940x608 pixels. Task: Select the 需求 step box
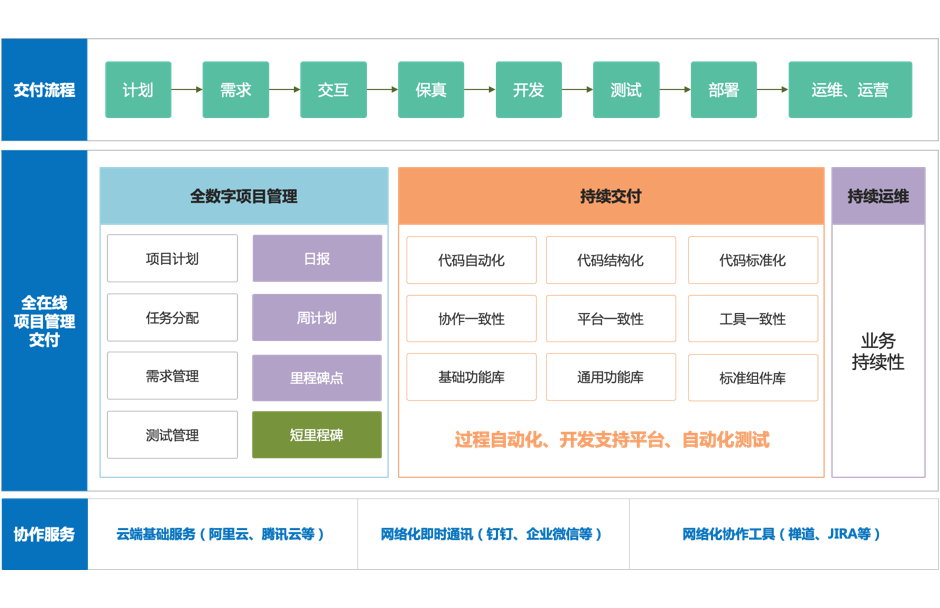(x=236, y=89)
